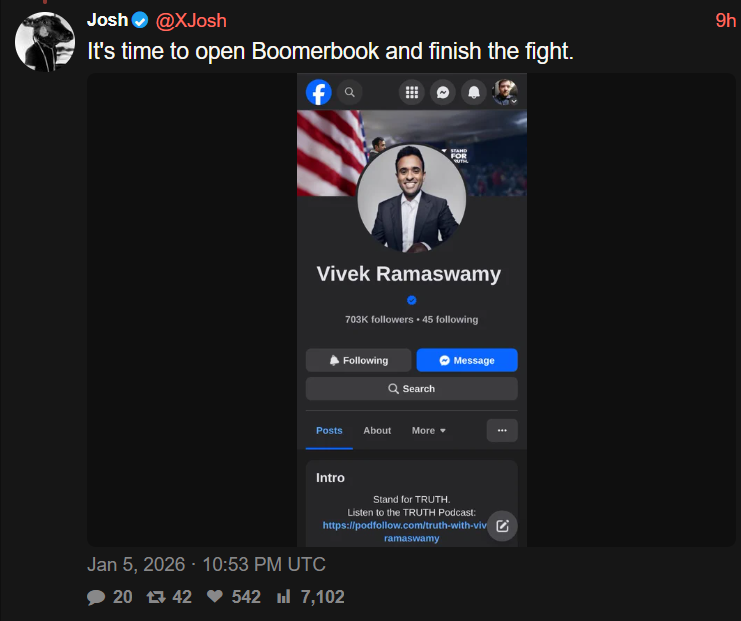741x621 pixels.
Task: Open the @XJosh handle link
Action: click(x=191, y=21)
